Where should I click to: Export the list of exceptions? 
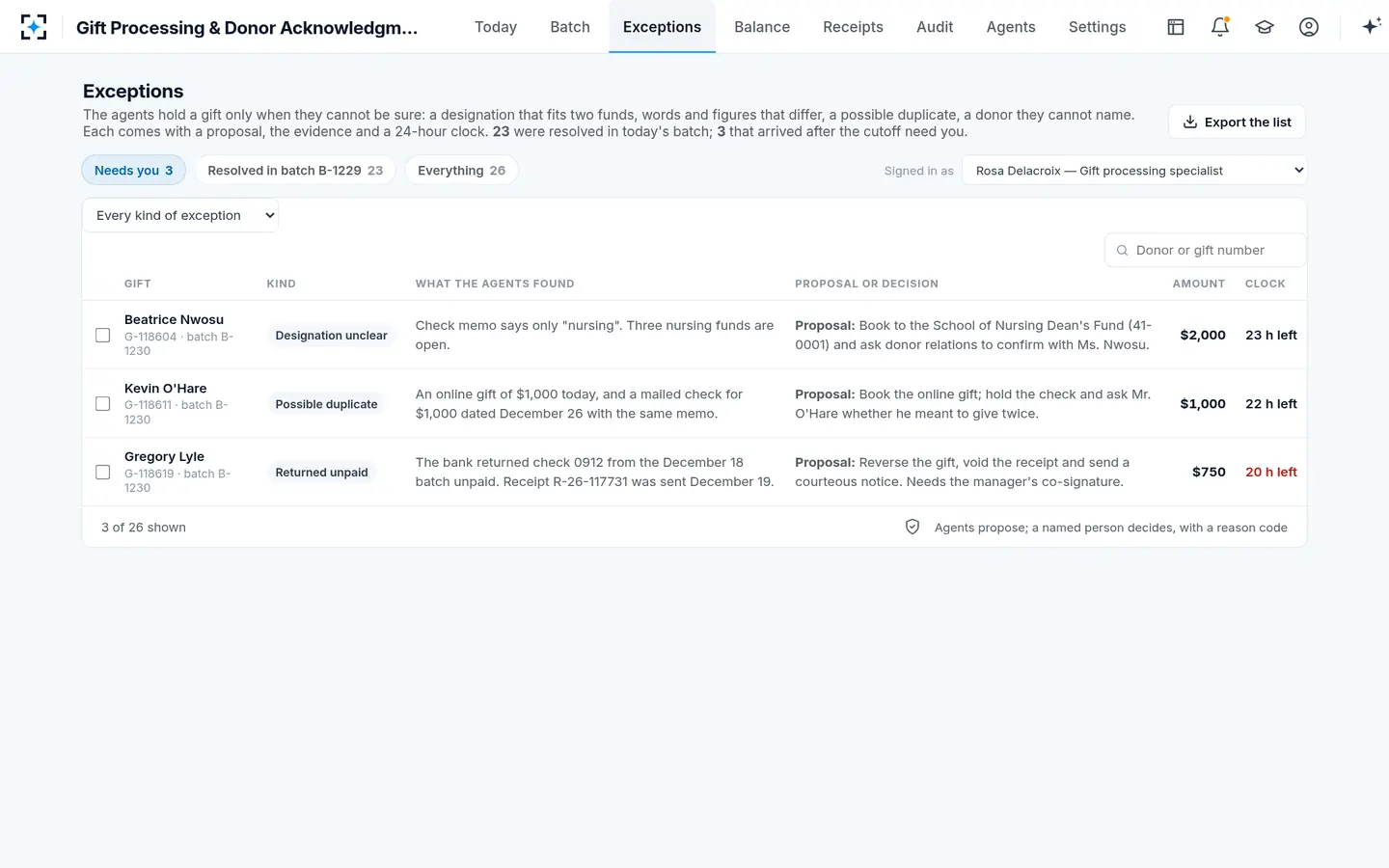tap(1237, 122)
